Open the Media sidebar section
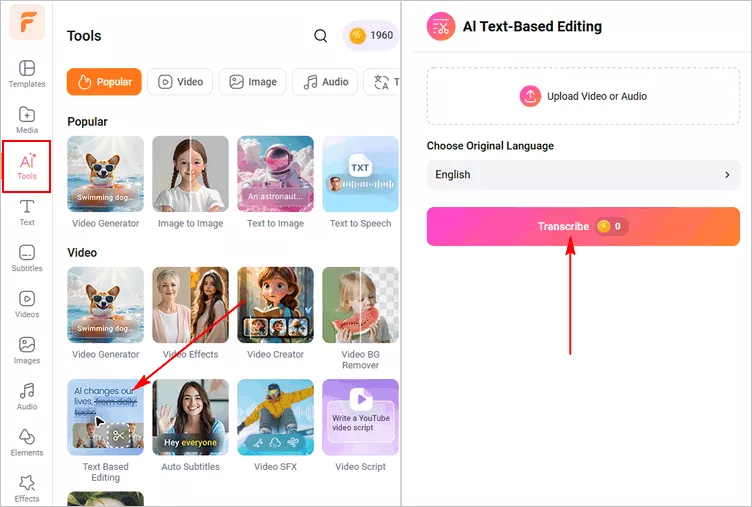Viewport: 752px width, 507px height. coord(27,120)
